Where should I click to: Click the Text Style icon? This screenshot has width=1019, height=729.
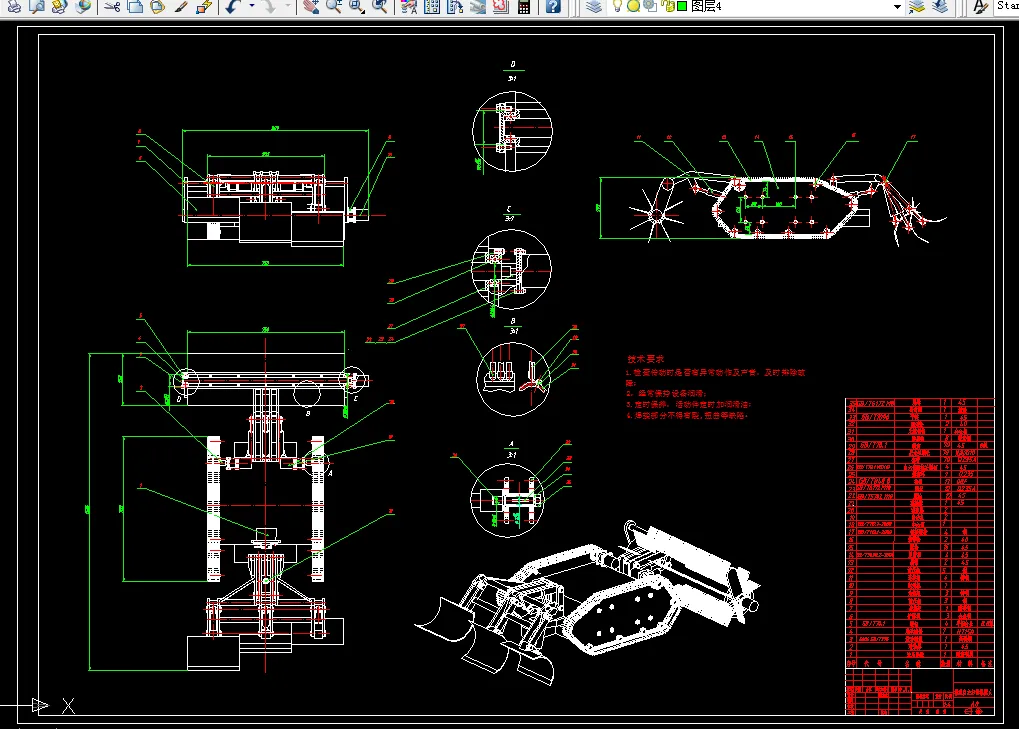(979, 6)
